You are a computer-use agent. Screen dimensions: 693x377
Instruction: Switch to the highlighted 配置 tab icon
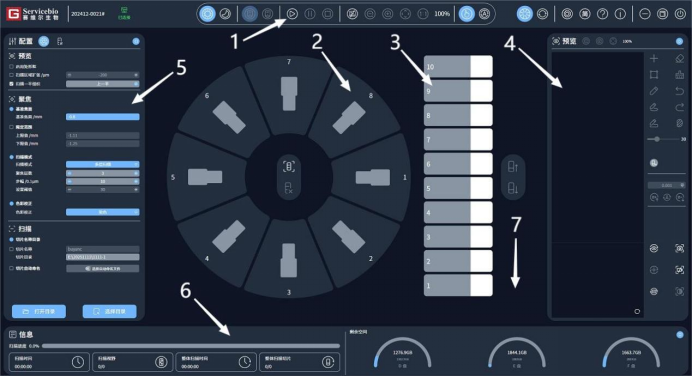tap(44, 41)
